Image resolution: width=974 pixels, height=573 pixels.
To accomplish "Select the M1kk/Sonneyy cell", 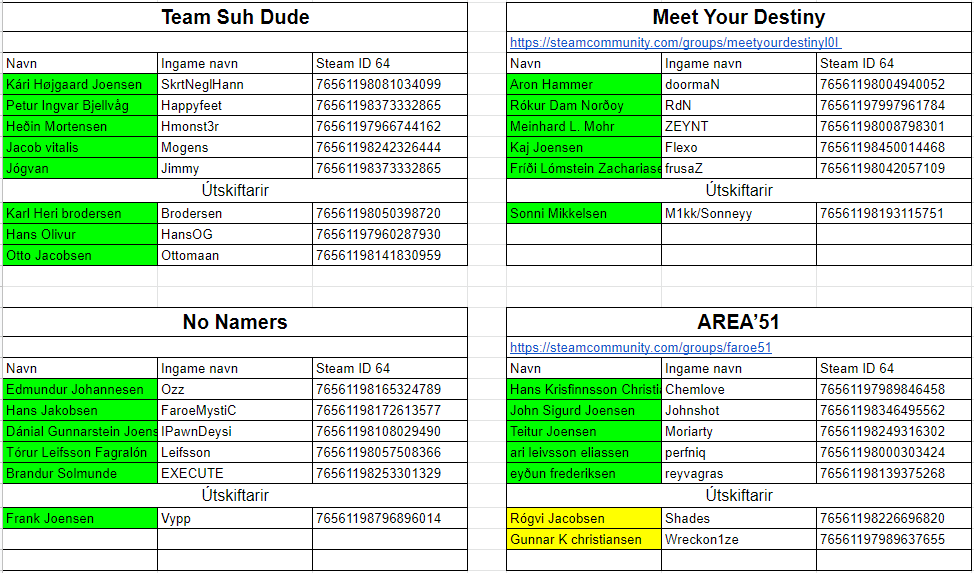I will coord(739,214).
